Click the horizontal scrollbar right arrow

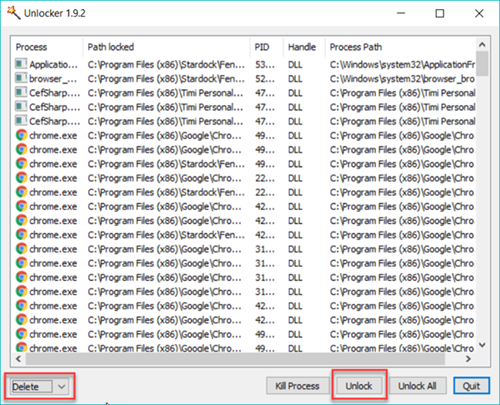pos(468,359)
